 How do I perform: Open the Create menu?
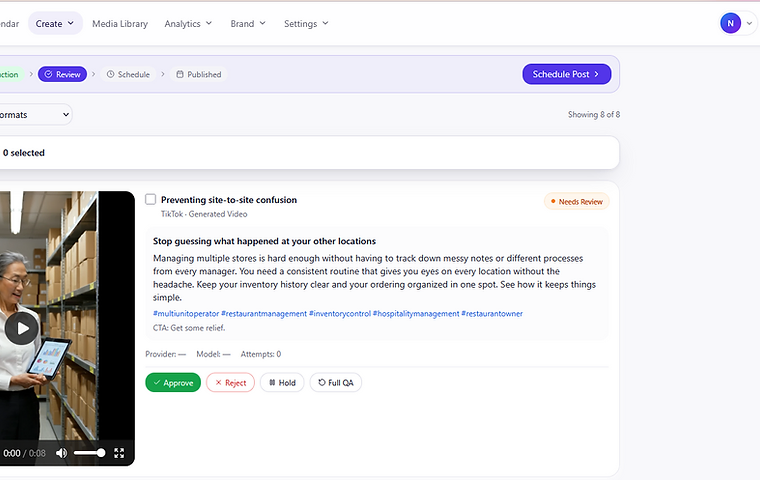[55, 23]
